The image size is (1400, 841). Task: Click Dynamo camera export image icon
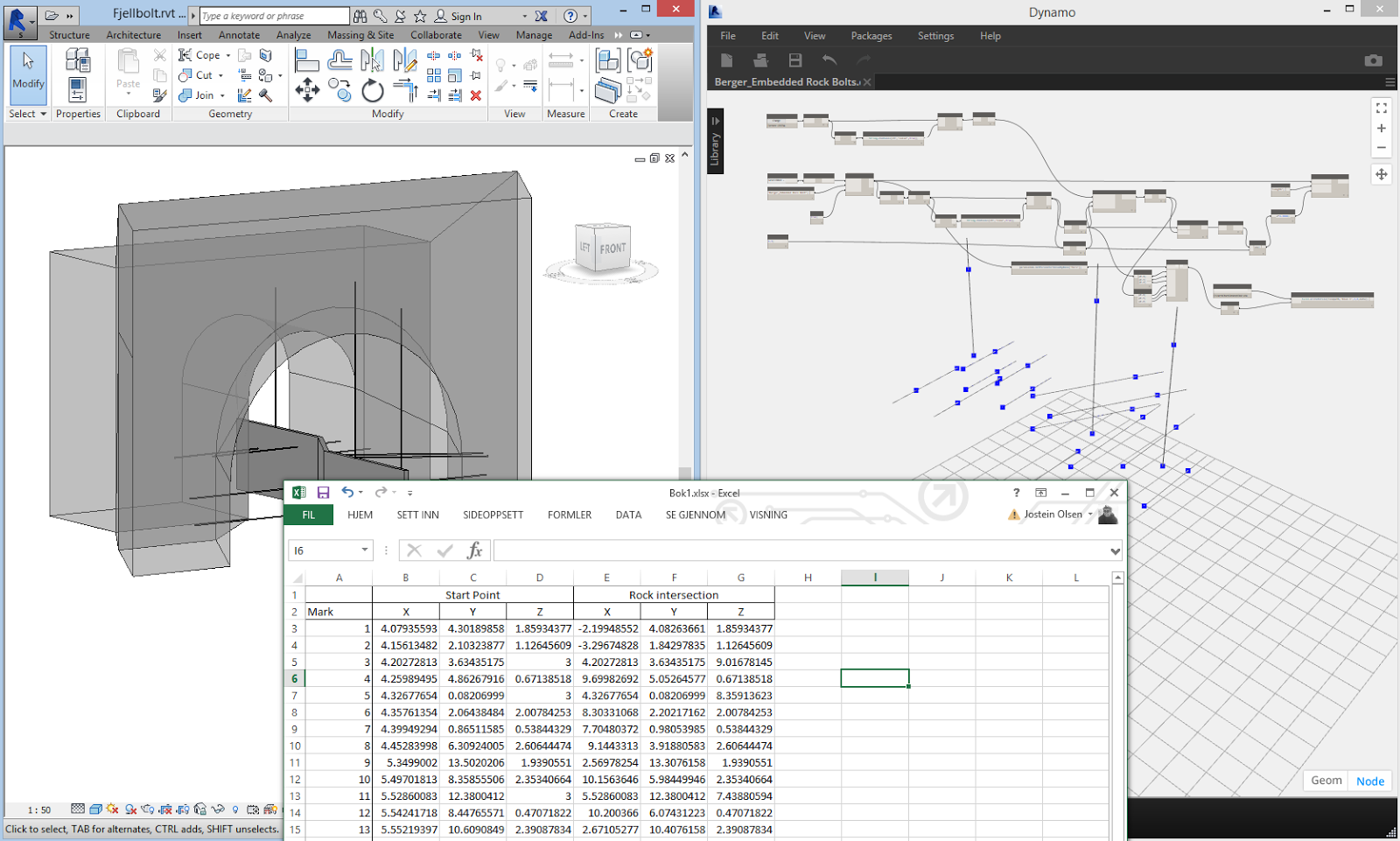pos(1373,60)
